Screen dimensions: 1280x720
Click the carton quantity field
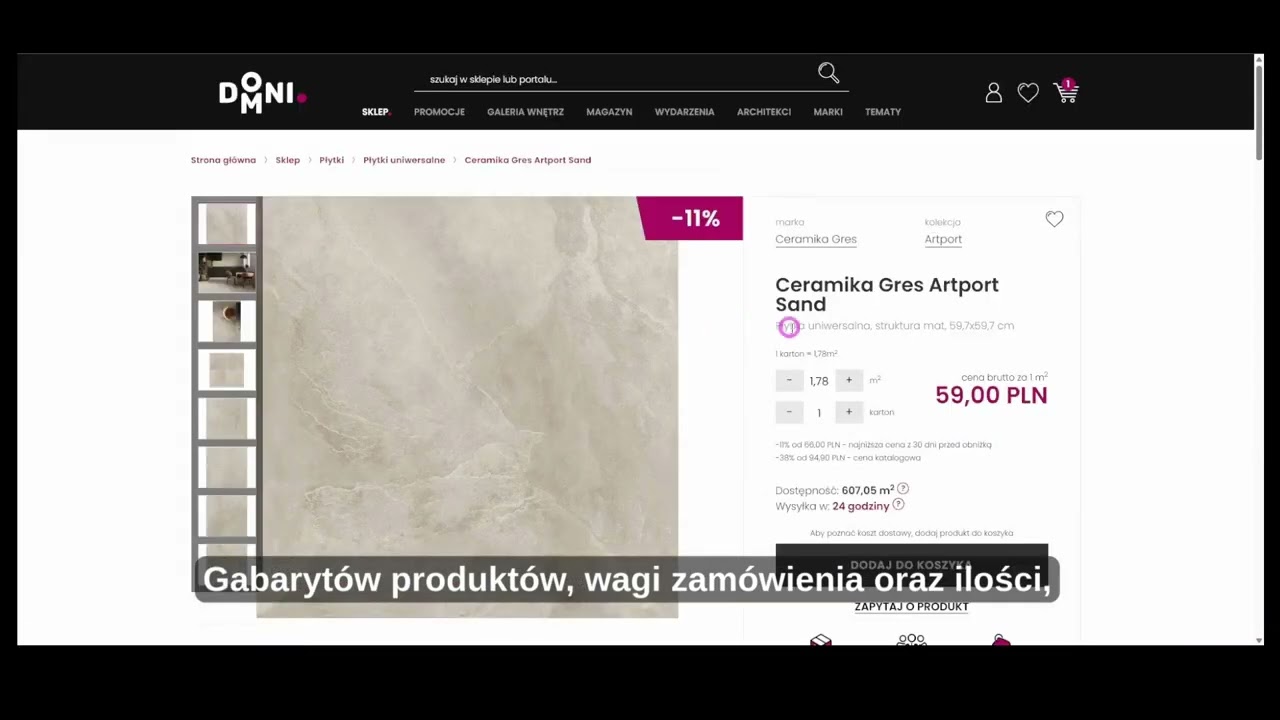click(x=819, y=413)
